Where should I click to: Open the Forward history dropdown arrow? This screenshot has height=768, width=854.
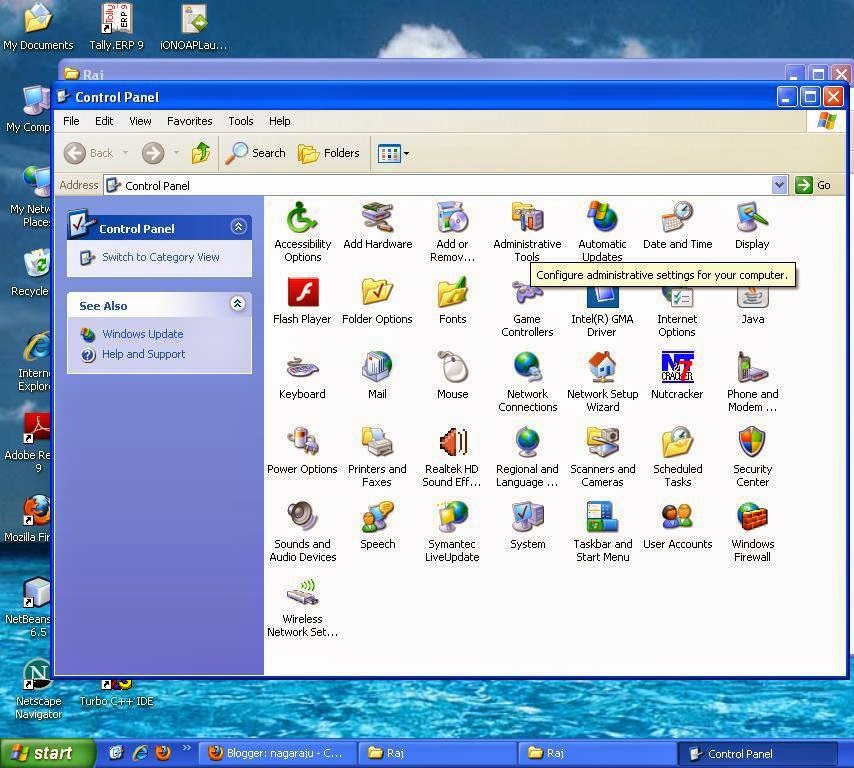176,153
